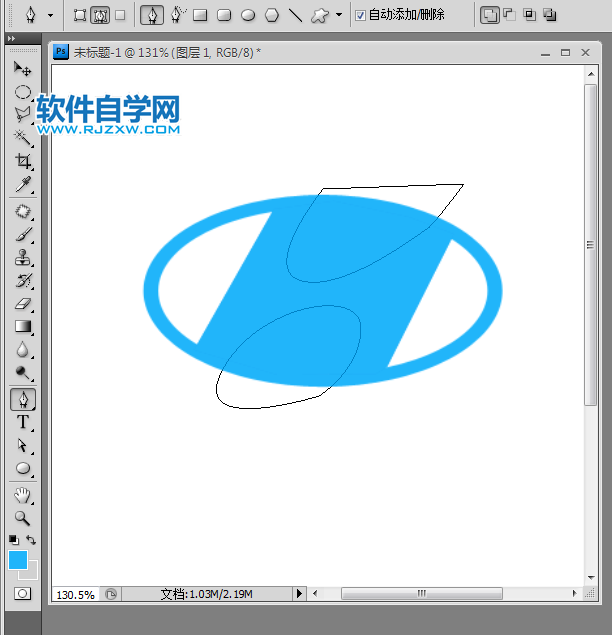Screen dimensions: 612x635
Task: Uncheck the 自动添加/删除 checkbox
Action: coord(360,15)
